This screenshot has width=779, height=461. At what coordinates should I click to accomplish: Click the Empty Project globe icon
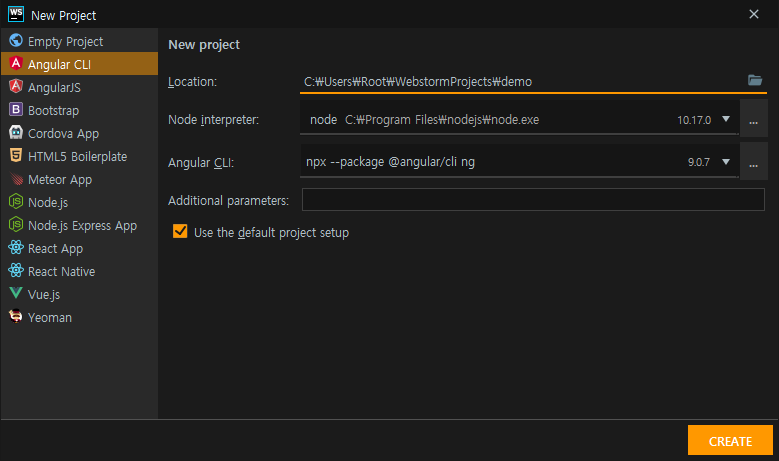(16, 41)
